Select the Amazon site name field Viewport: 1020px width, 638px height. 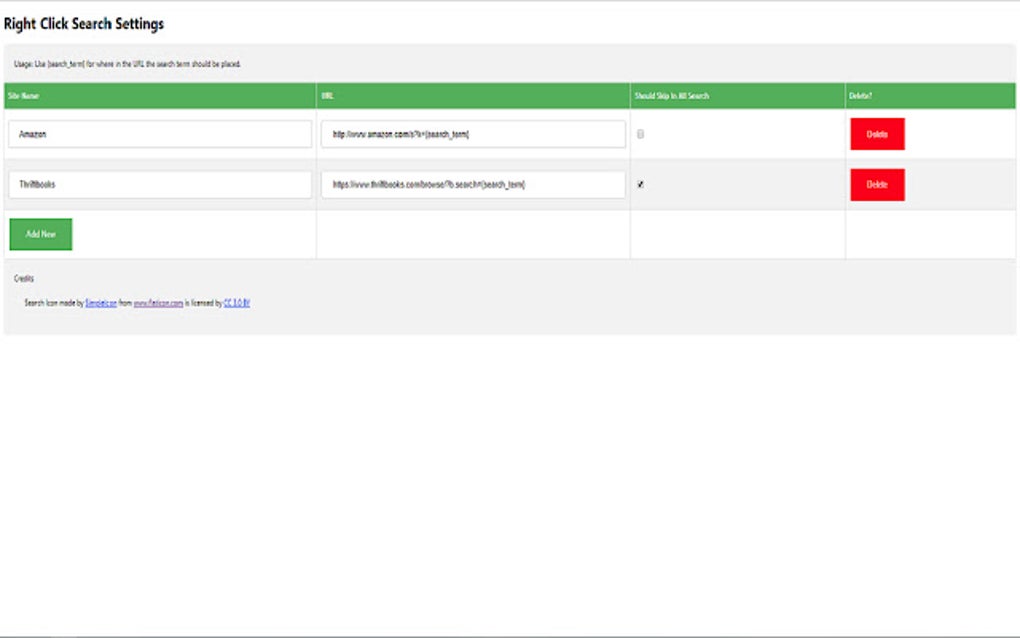(159, 133)
